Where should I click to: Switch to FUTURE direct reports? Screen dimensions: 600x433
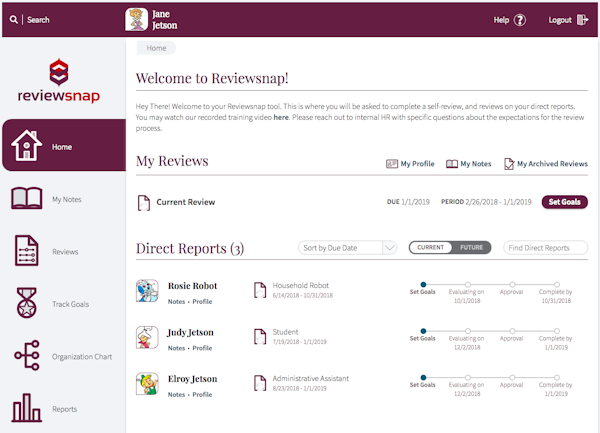coord(471,247)
